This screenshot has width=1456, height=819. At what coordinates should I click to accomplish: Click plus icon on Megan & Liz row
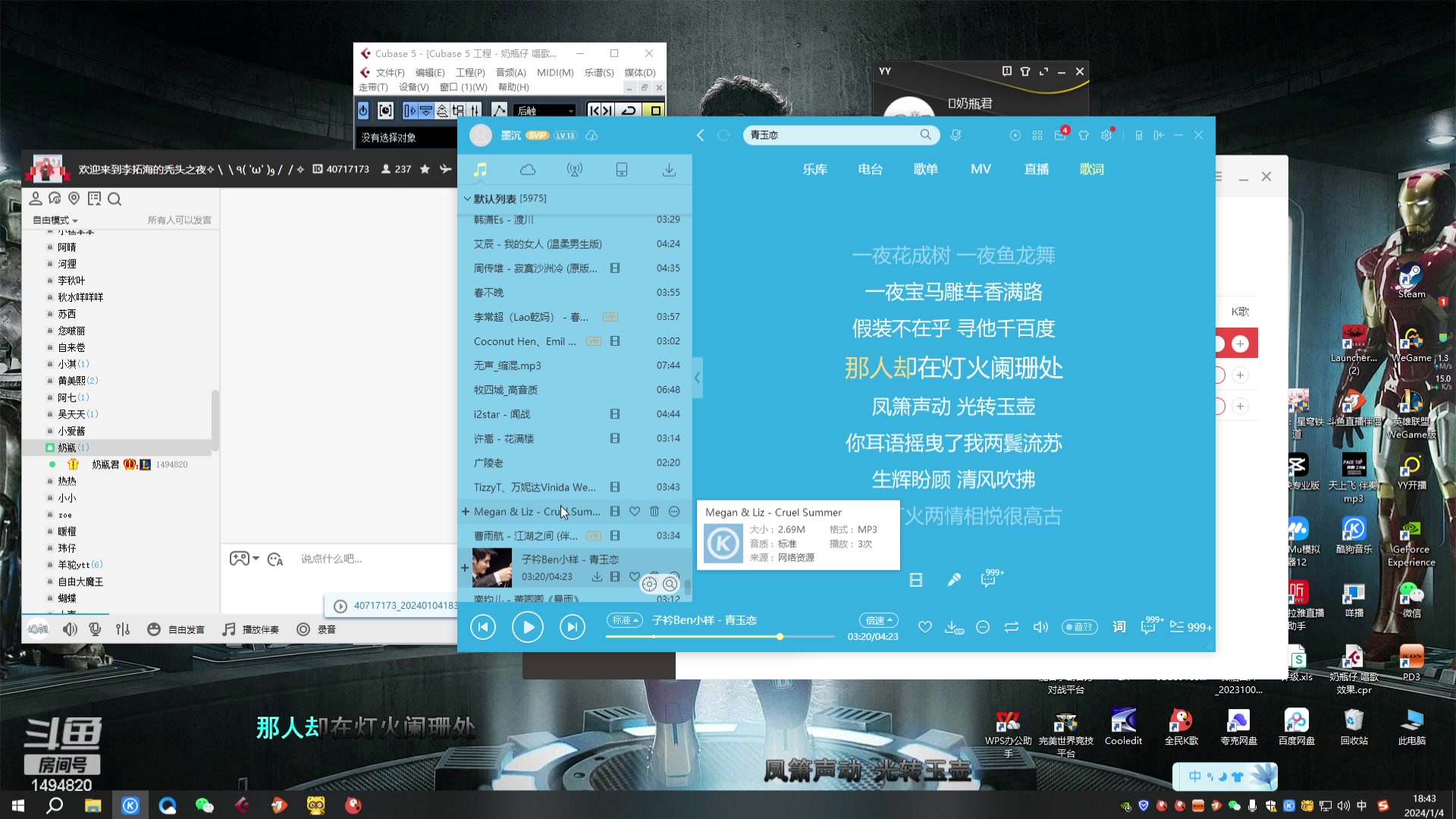465,512
